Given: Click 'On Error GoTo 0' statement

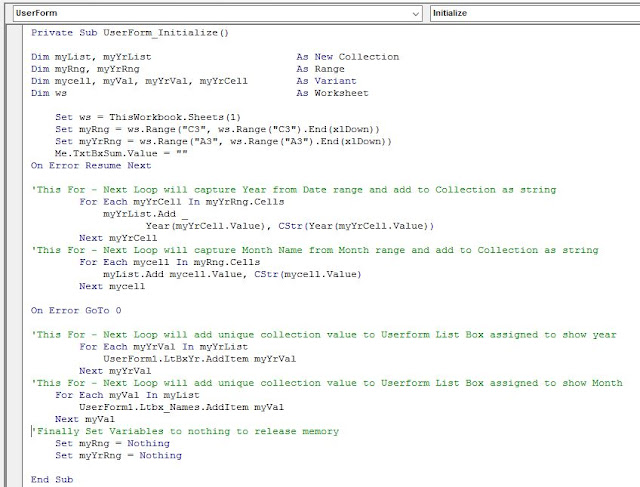Looking at the screenshot, I should click(76, 311).
